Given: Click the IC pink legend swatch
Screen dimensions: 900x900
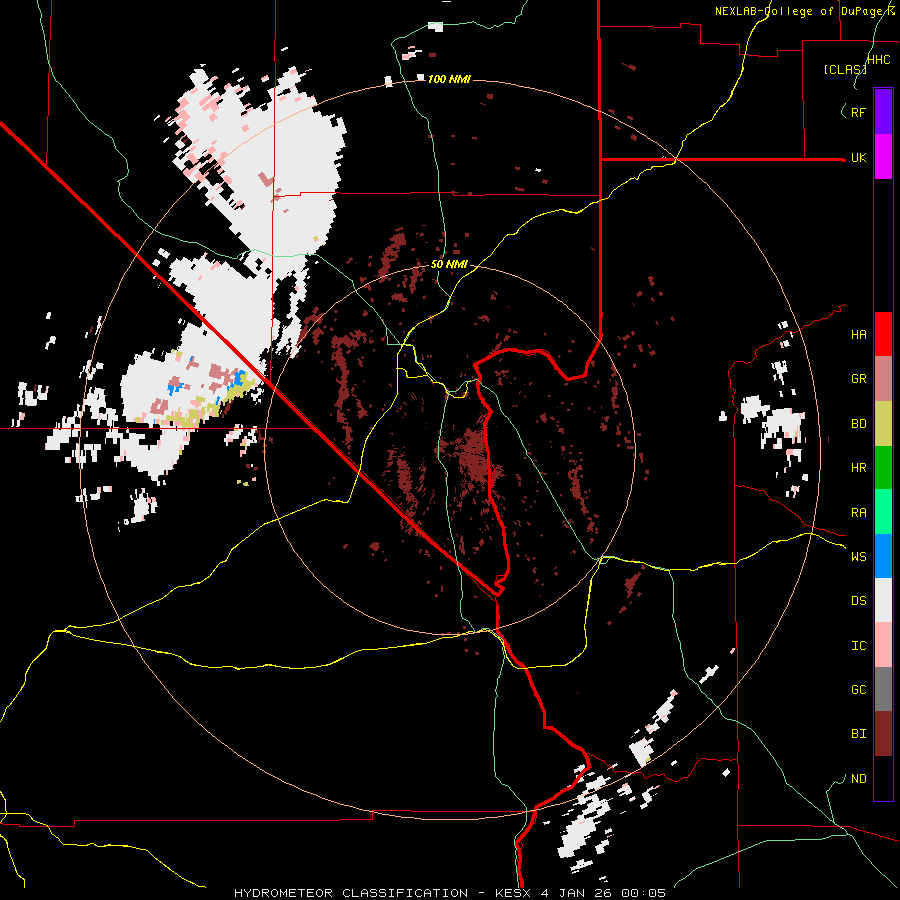Looking at the screenshot, I should click(x=883, y=645).
